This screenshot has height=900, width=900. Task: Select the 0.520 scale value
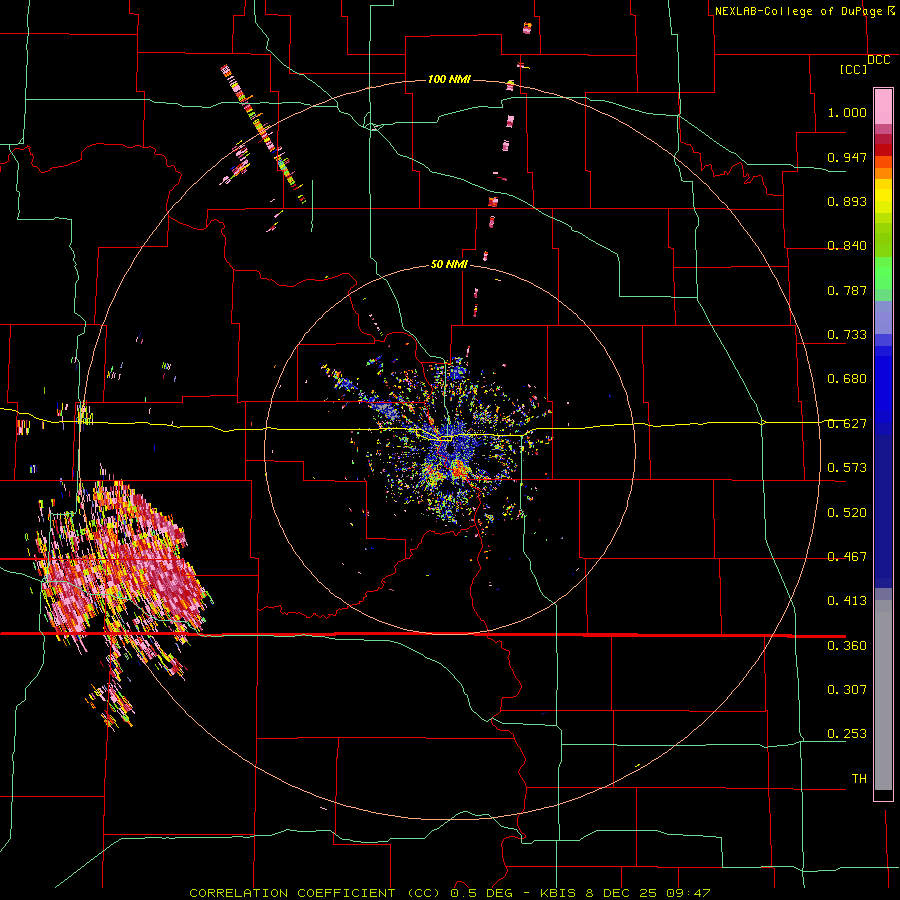coord(847,513)
